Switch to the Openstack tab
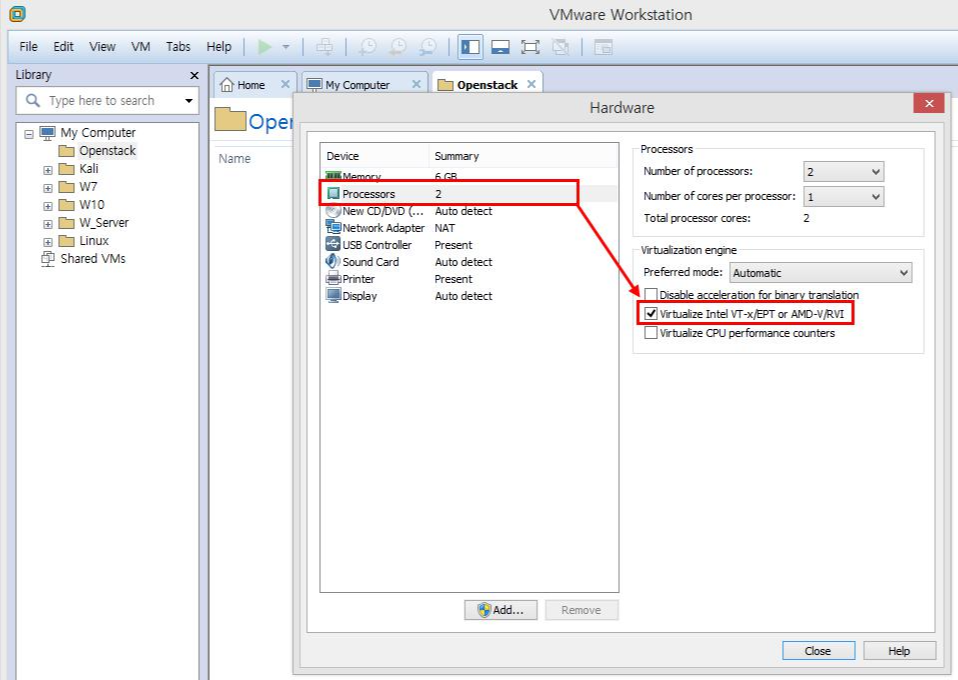958x680 pixels. coord(487,85)
